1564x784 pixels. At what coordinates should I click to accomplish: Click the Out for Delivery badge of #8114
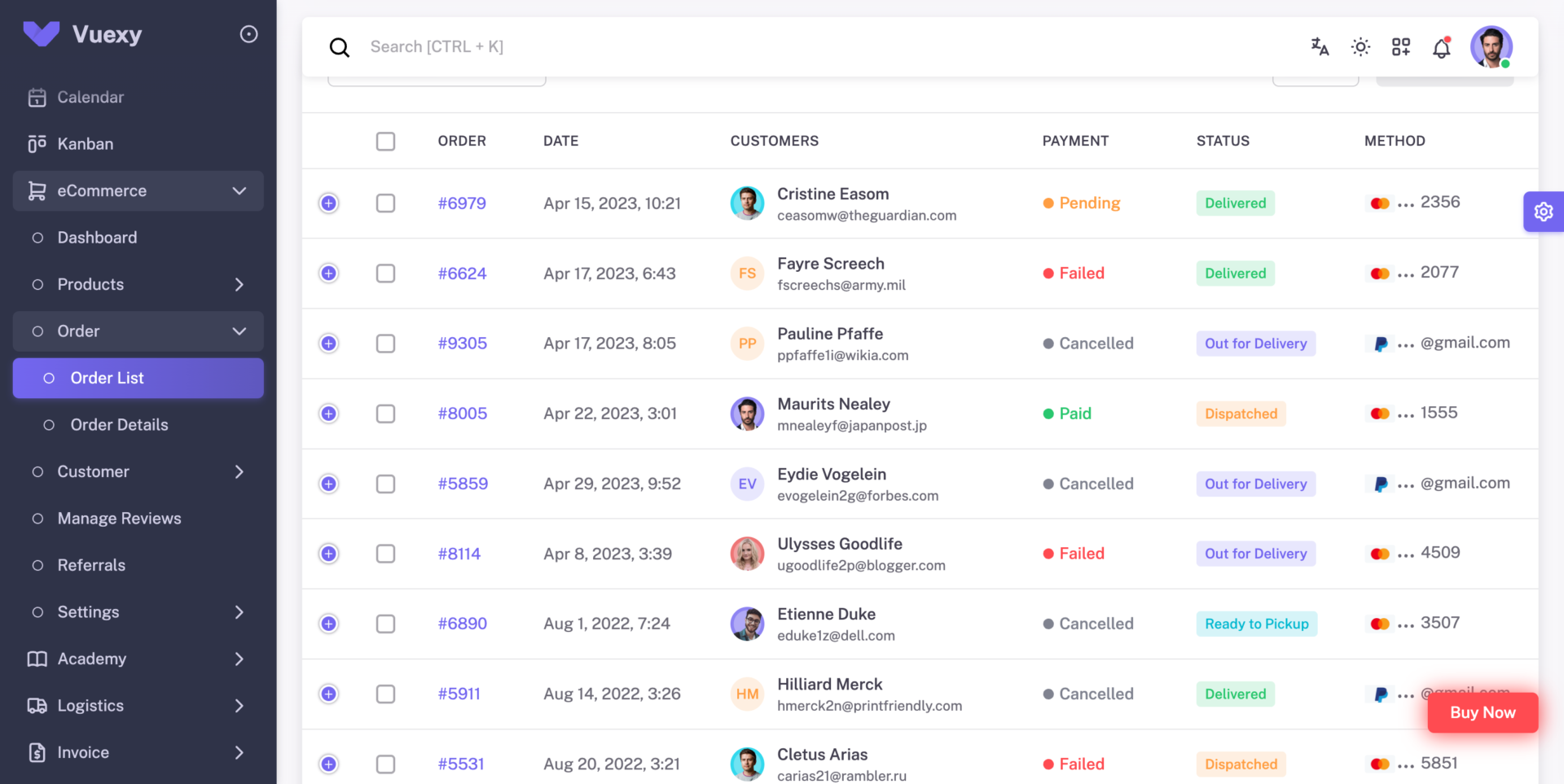pos(1256,554)
